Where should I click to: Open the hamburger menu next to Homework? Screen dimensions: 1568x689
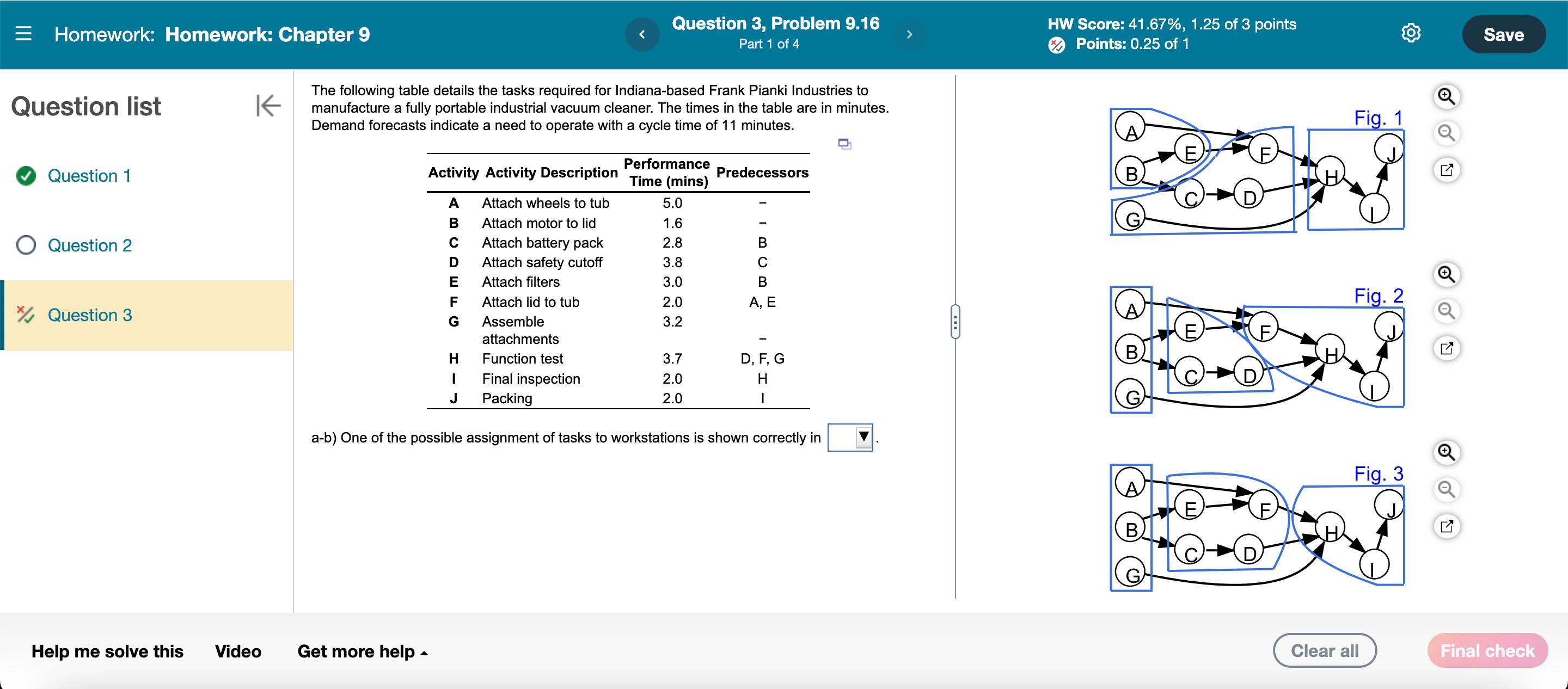point(24,35)
